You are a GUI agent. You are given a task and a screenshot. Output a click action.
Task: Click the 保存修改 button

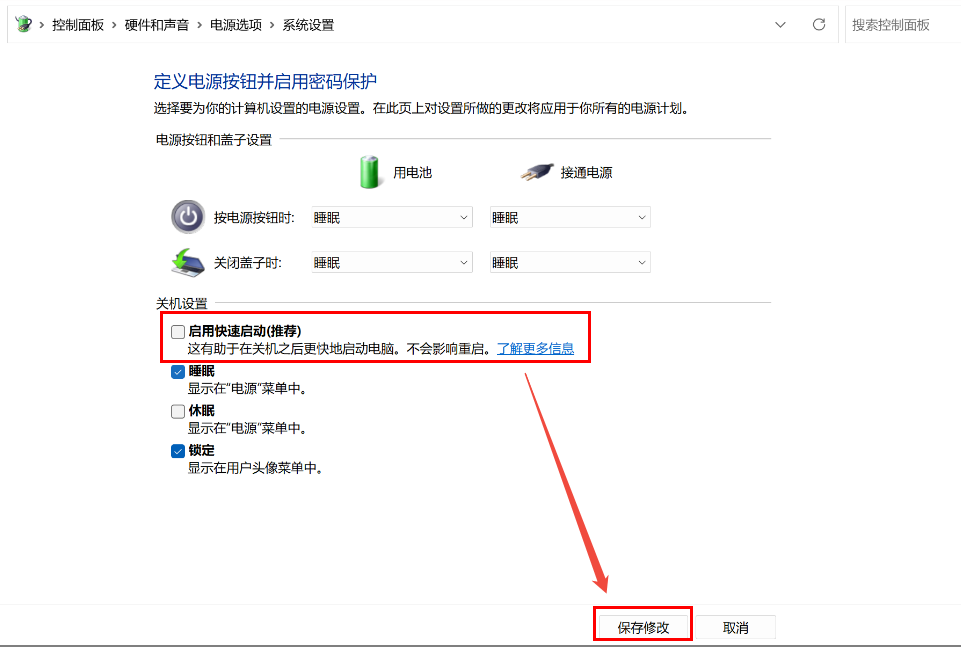click(x=643, y=627)
